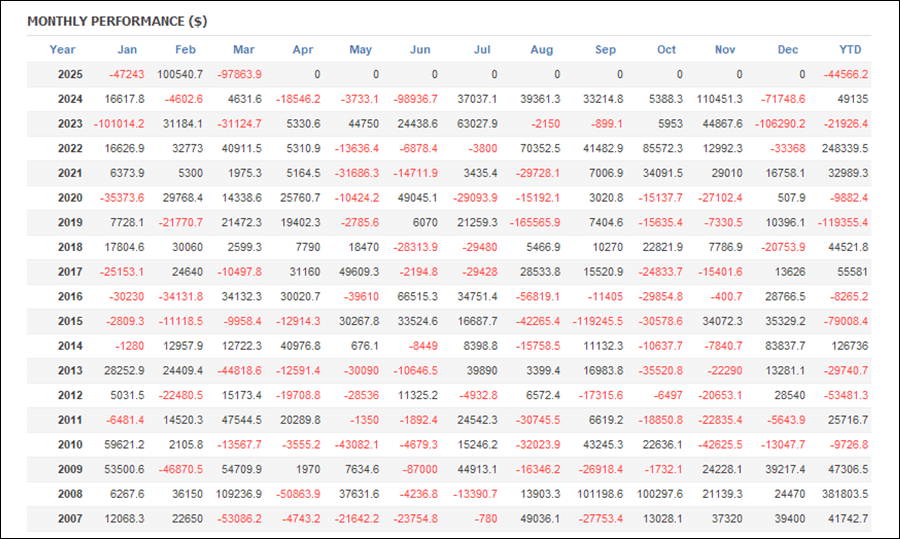Select the 2017 year row label

click(70, 272)
